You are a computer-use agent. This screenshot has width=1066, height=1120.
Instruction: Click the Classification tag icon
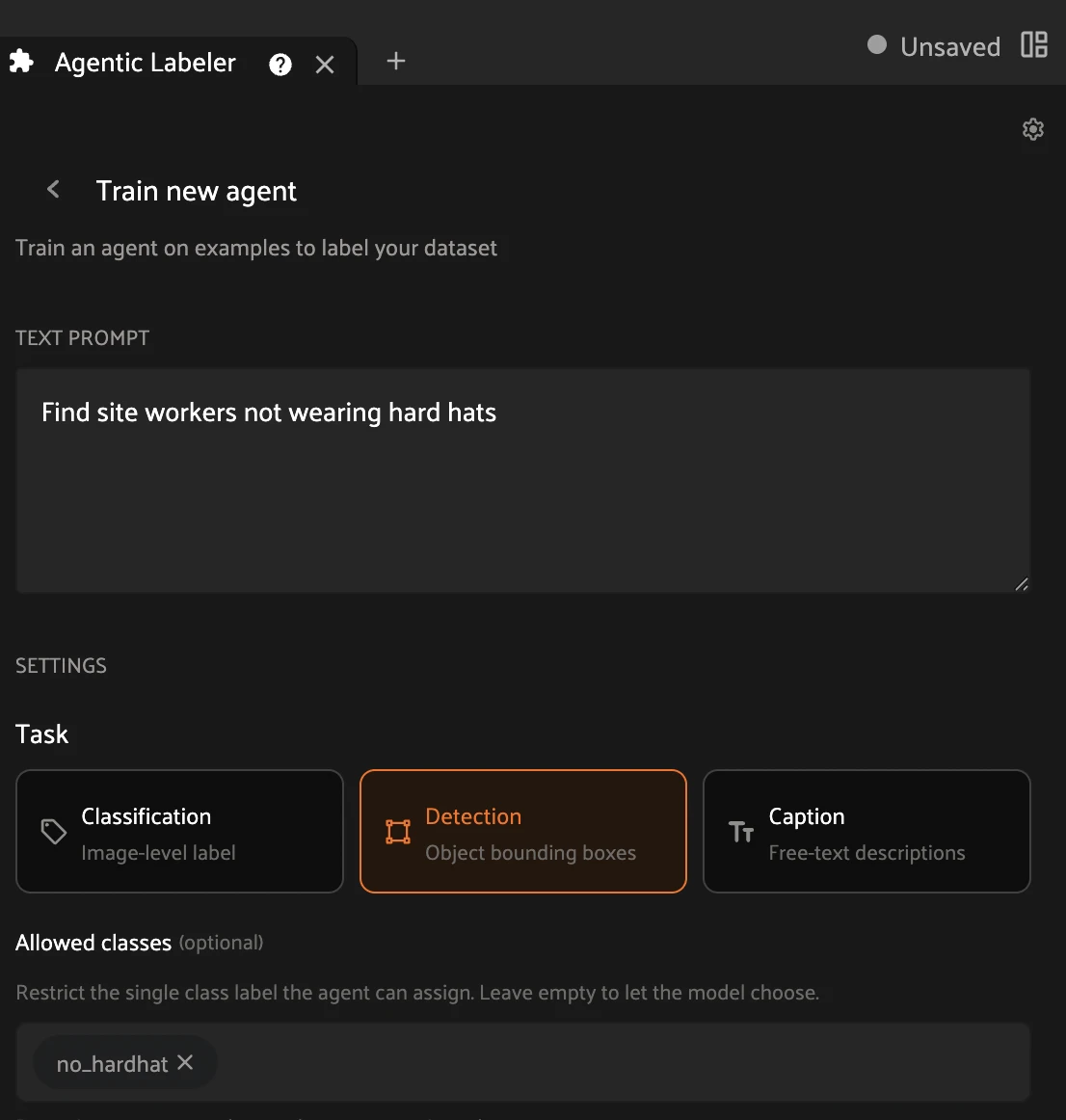pyautogui.click(x=54, y=832)
